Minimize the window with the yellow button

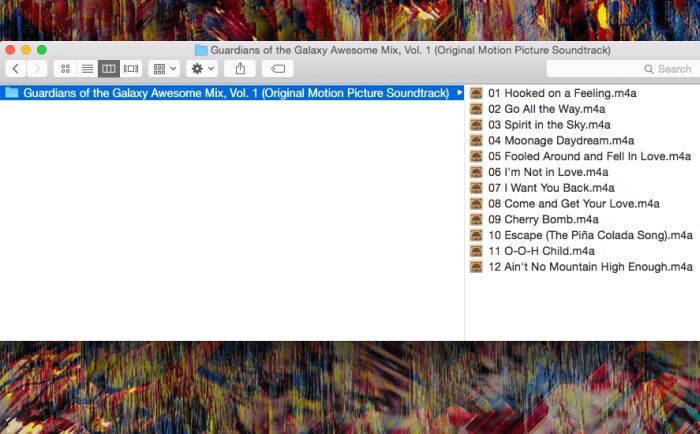coord(26,50)
